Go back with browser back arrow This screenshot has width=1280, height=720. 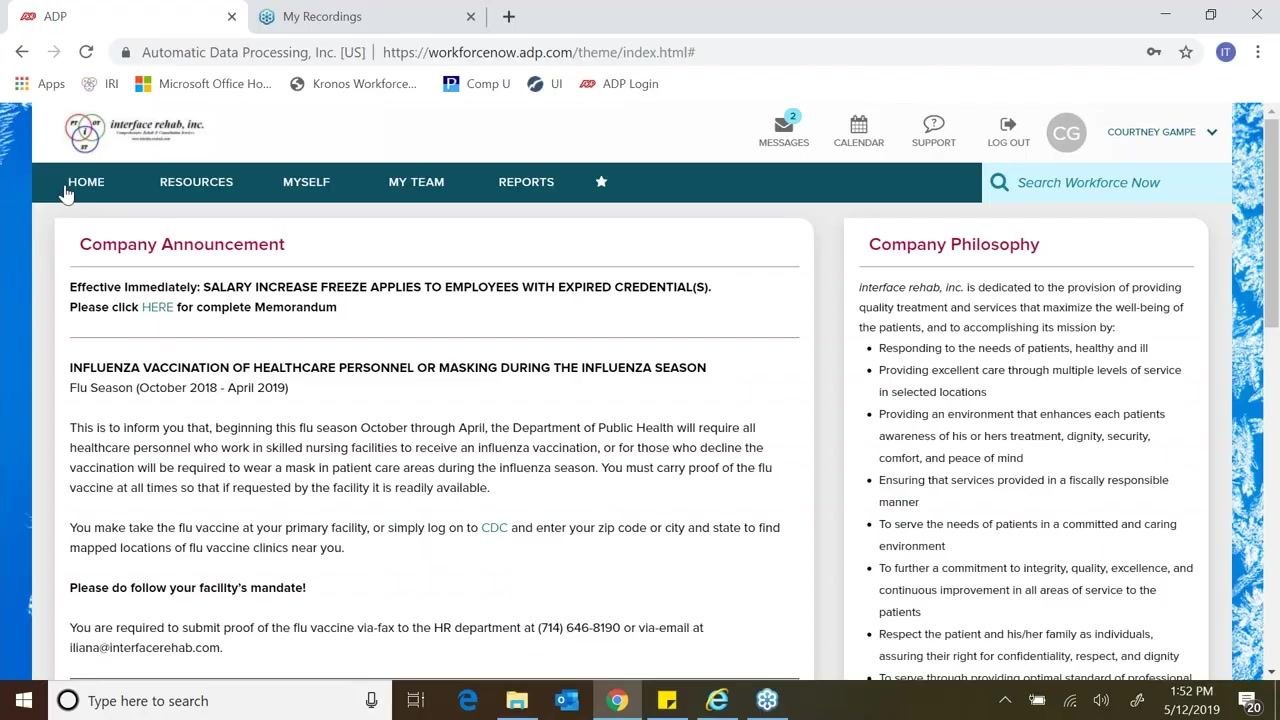[22, 52]
